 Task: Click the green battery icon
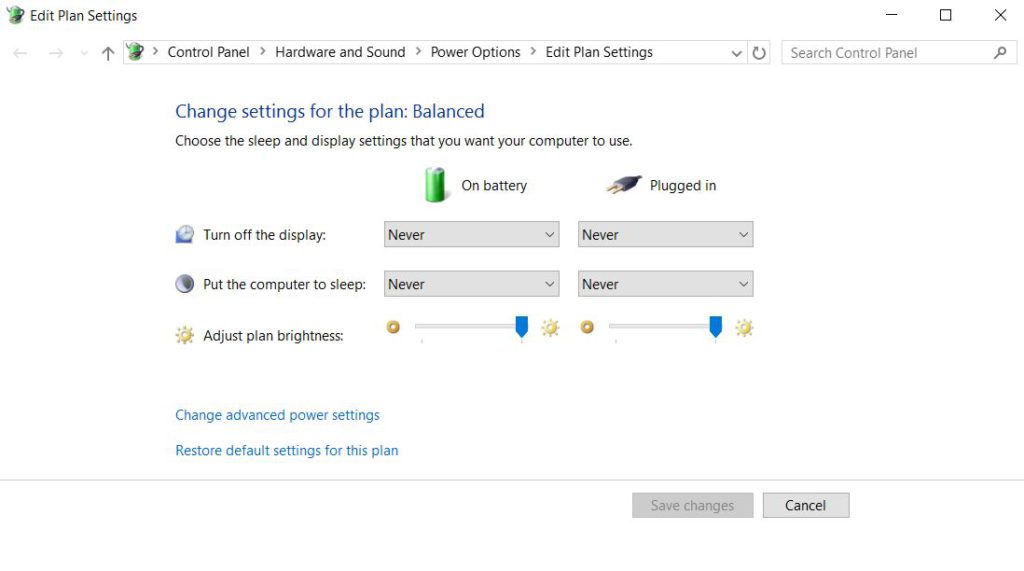pyautogui.click(x=435, y=185)
